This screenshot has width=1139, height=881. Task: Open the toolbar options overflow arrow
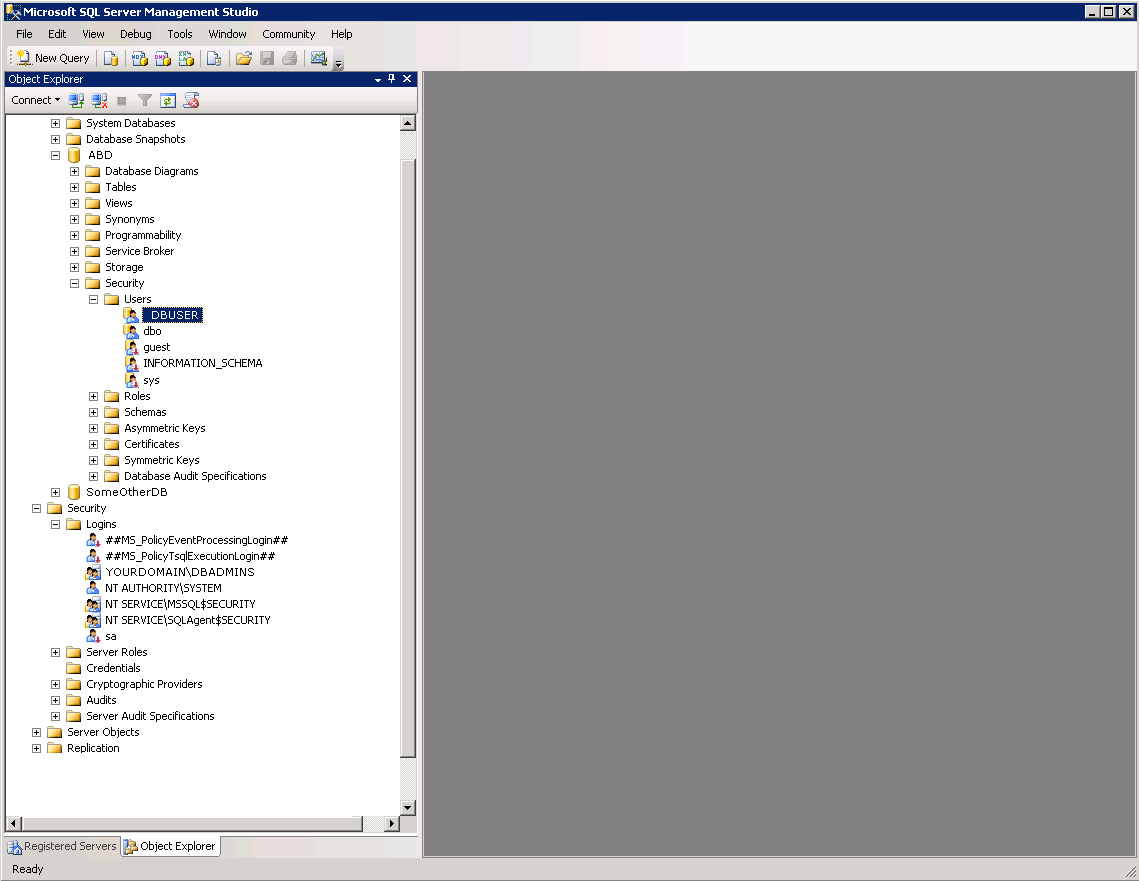click(339, 62)
